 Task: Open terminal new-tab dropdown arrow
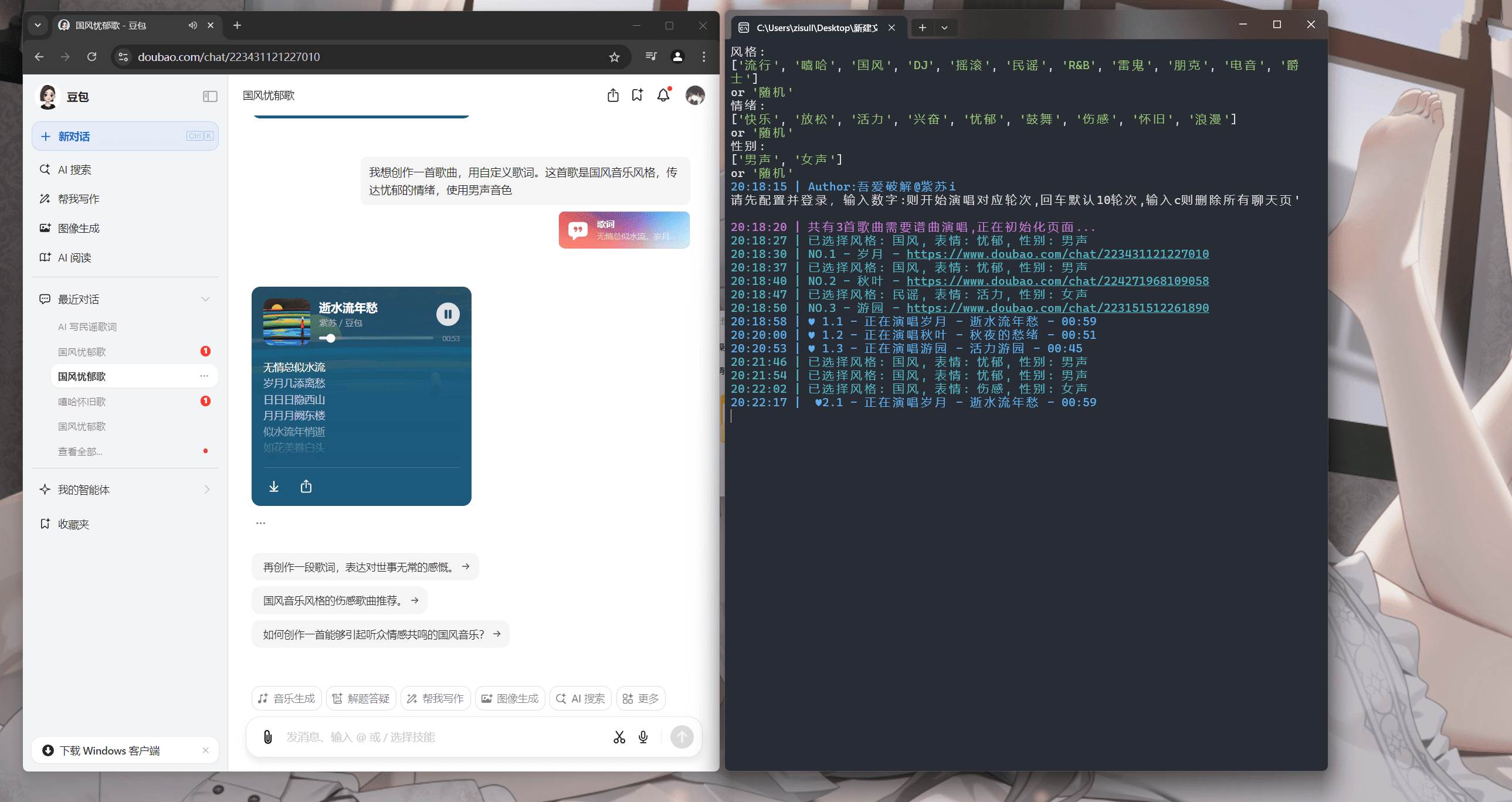point(944,28)
